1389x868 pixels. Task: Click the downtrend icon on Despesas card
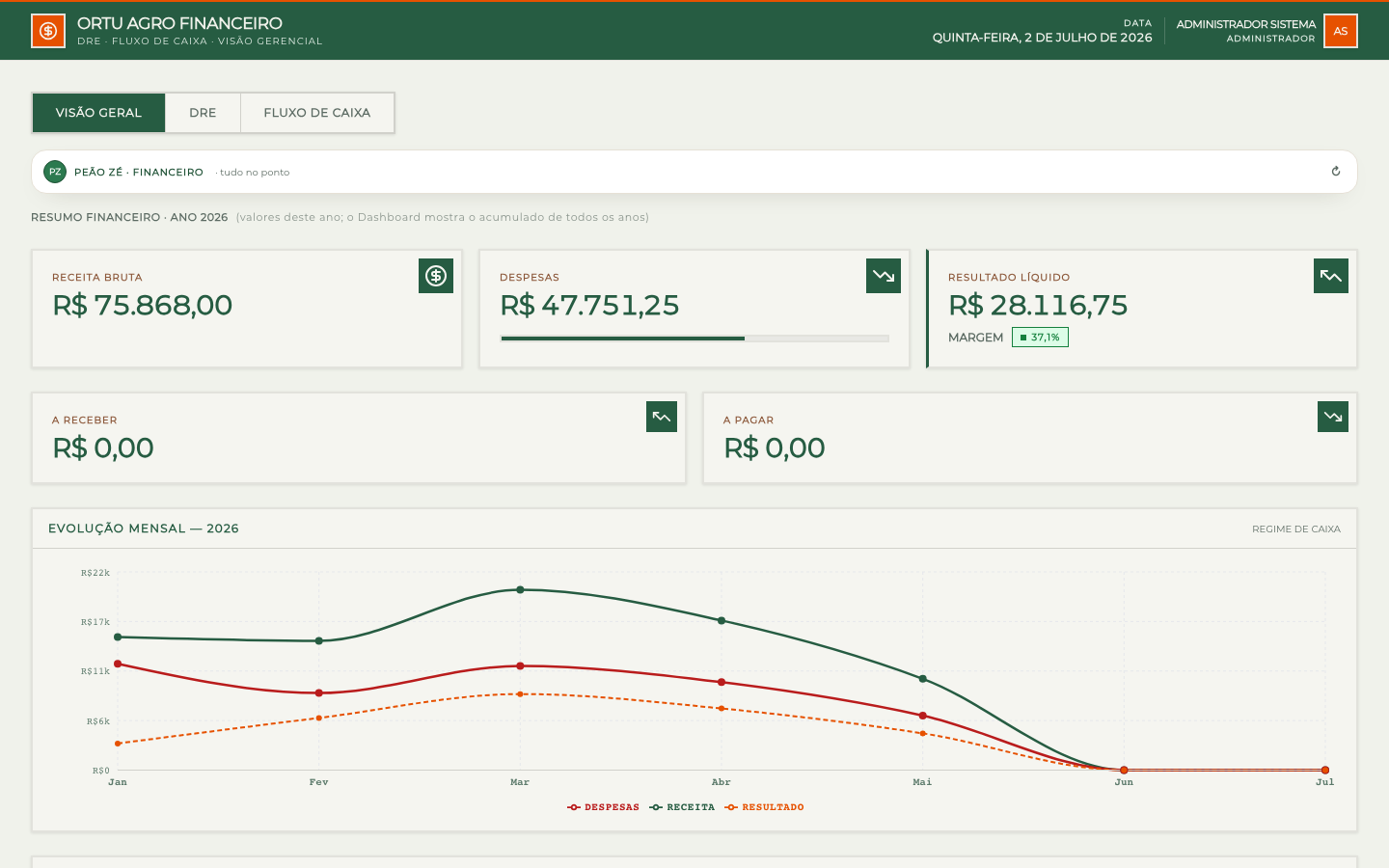[x=884, y=276]
